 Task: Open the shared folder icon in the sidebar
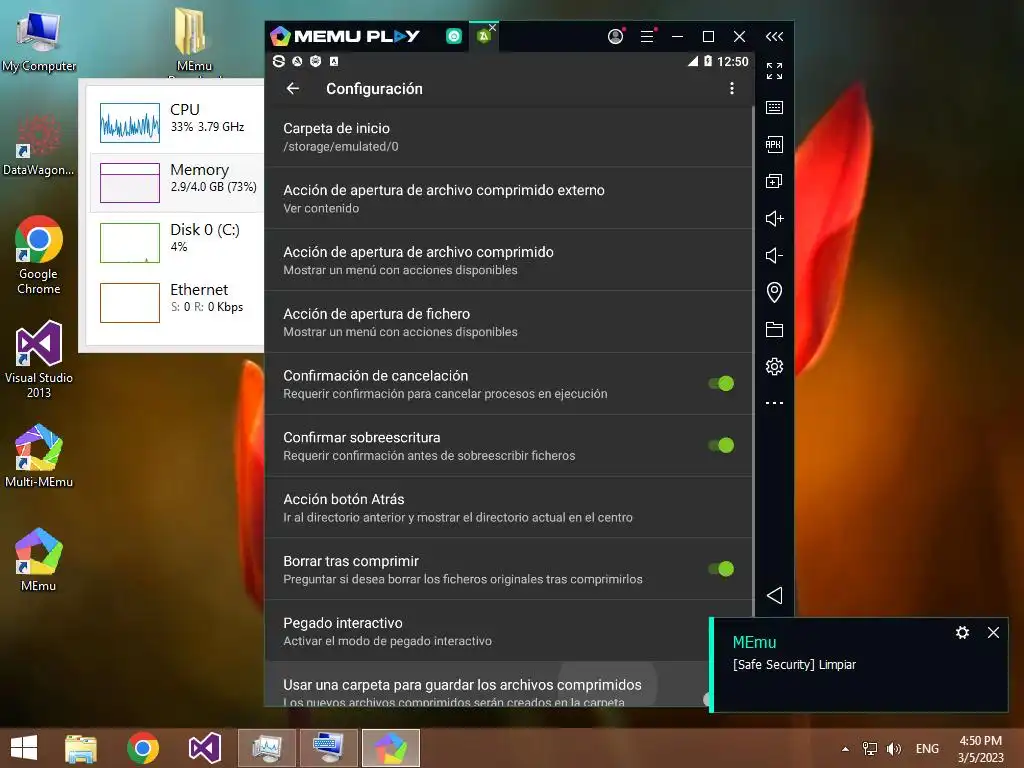click(774, 329)
